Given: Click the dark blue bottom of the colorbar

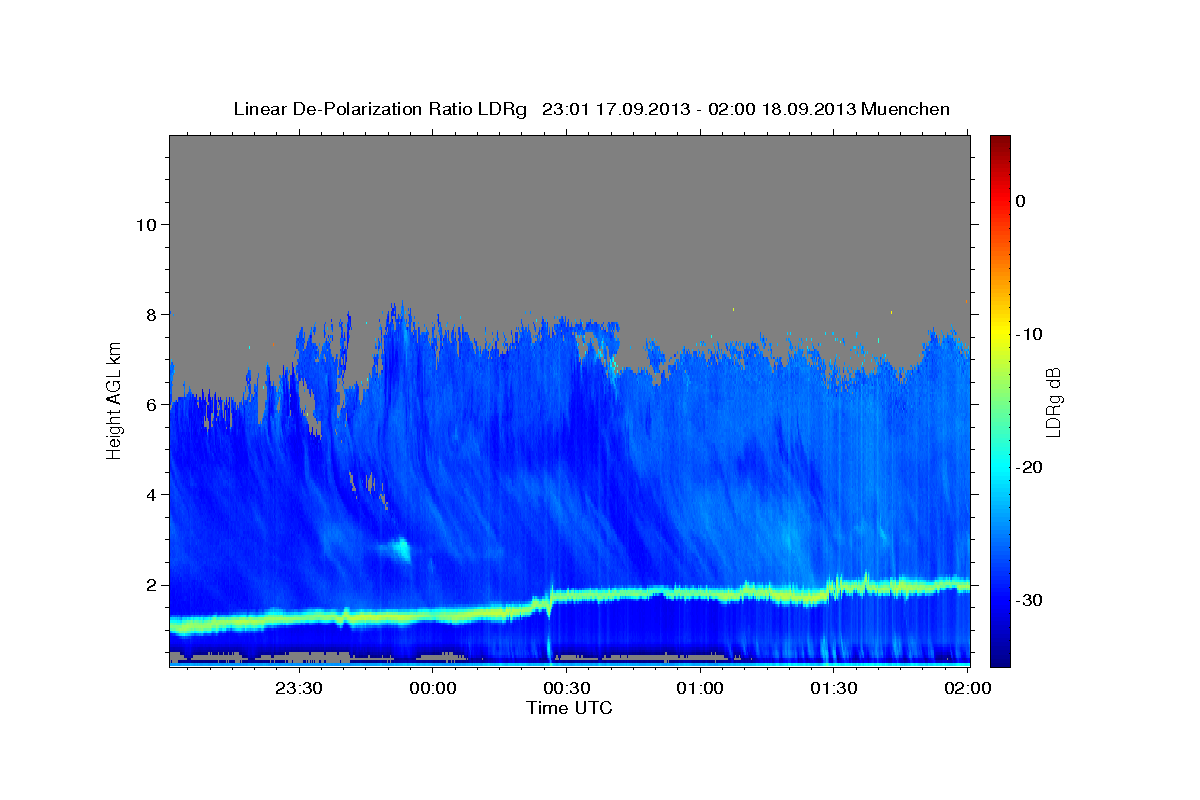Looking at the screenshot, I should coord(1000,655).
